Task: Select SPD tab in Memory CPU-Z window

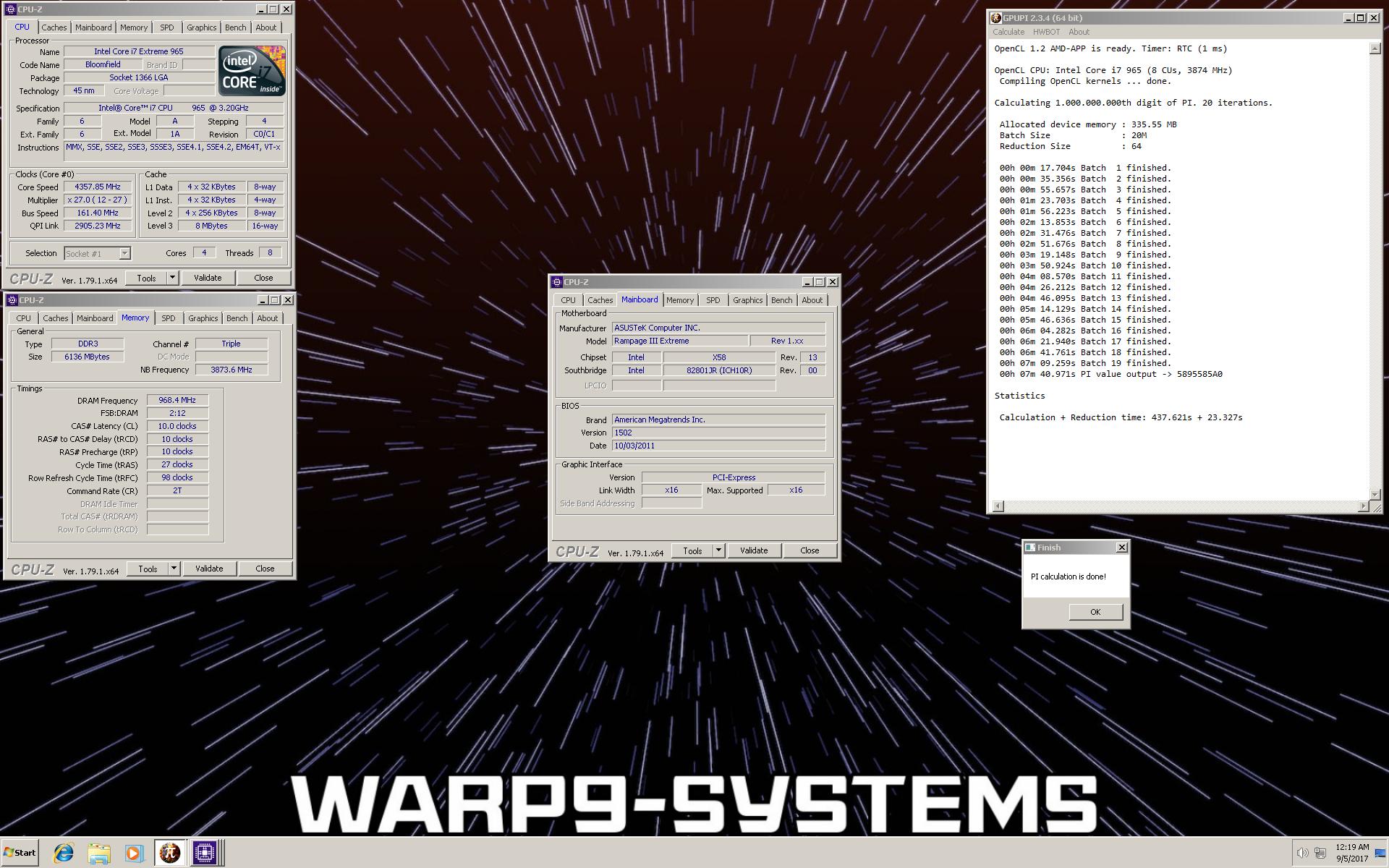Action: (x=169, y=318)
